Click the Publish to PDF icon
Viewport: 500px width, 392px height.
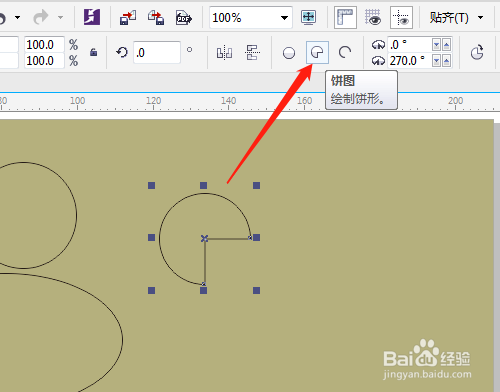coord(184,17)
